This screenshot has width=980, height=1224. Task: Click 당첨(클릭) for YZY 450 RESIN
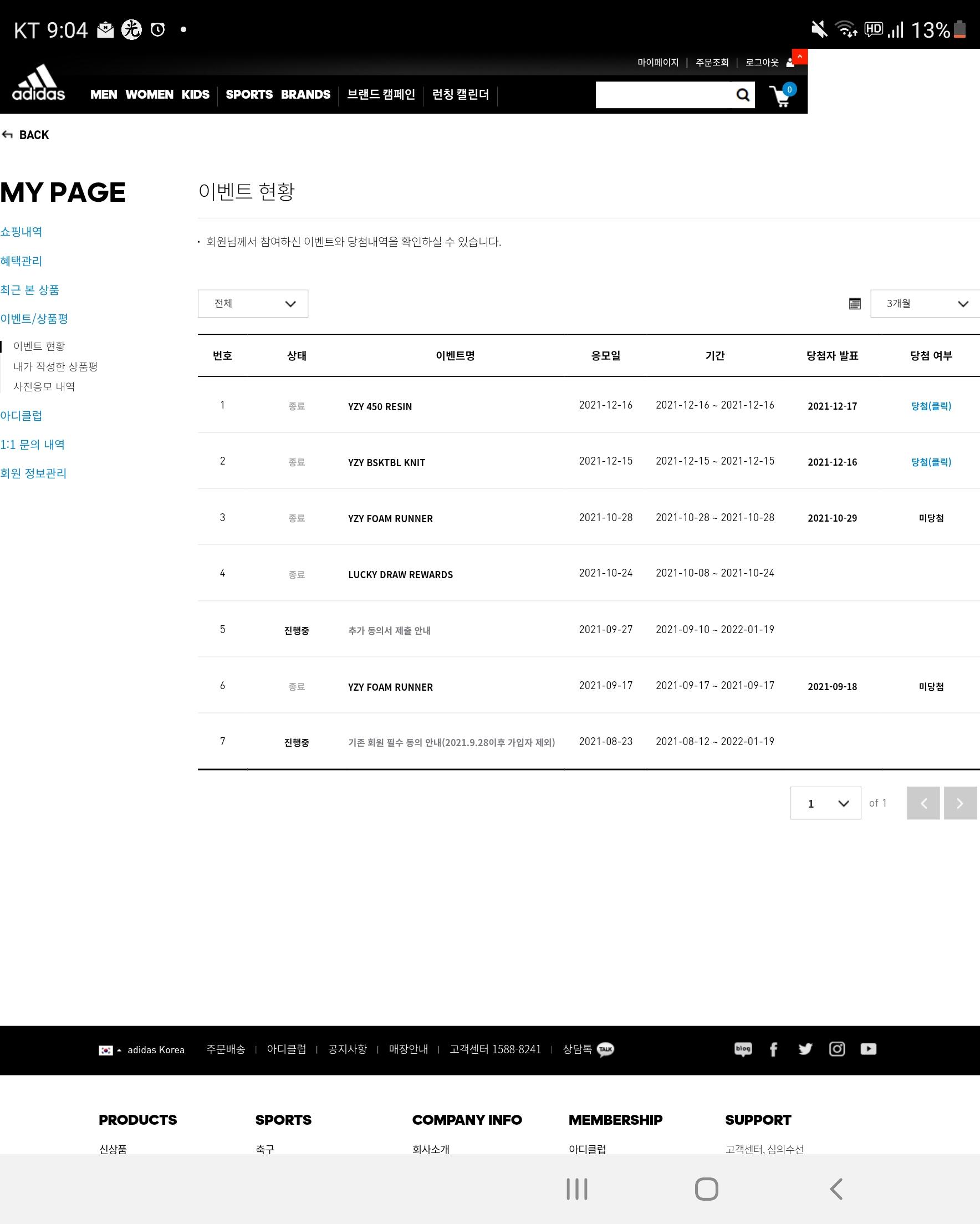[931, 406]
